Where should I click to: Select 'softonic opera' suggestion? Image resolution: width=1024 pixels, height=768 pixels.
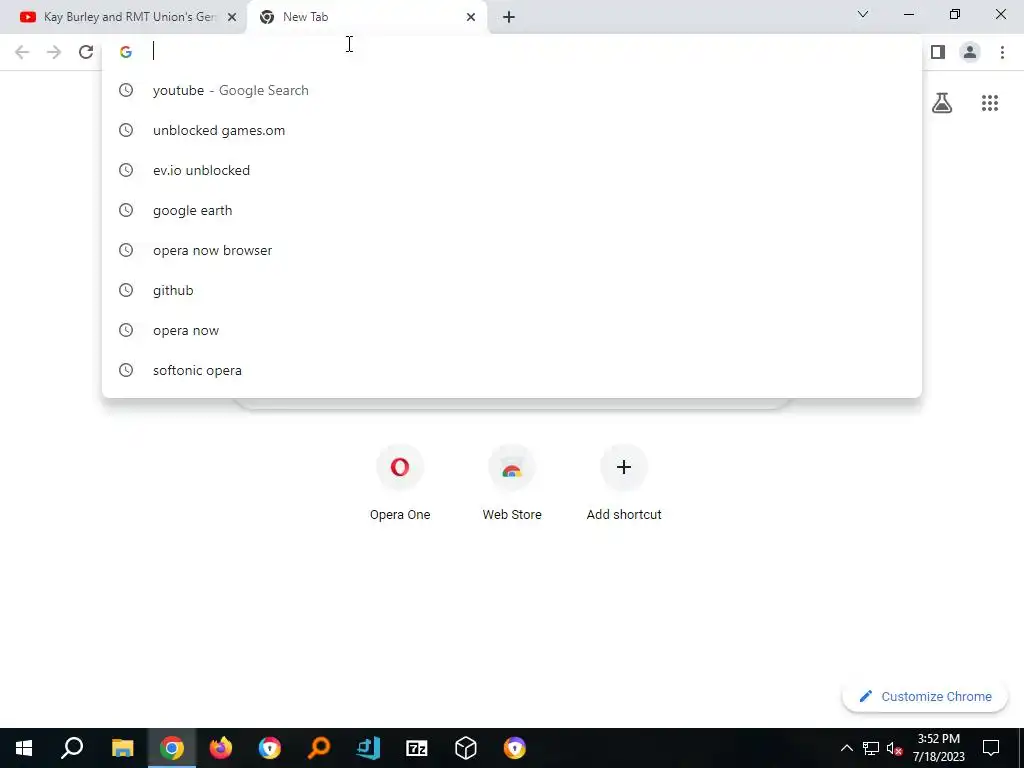click(512, 370)
